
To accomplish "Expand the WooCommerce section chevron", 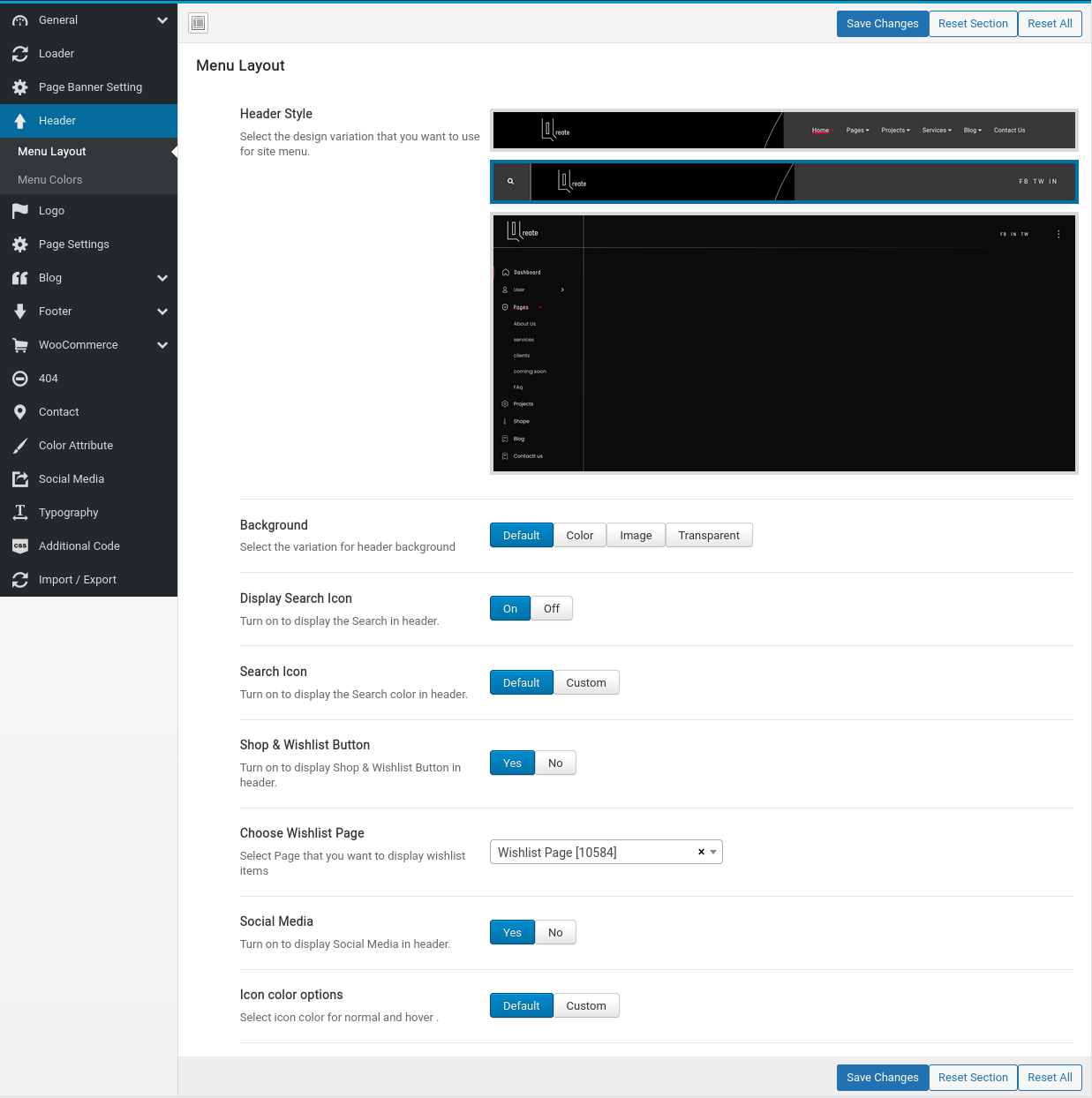I will click(162, 345).
